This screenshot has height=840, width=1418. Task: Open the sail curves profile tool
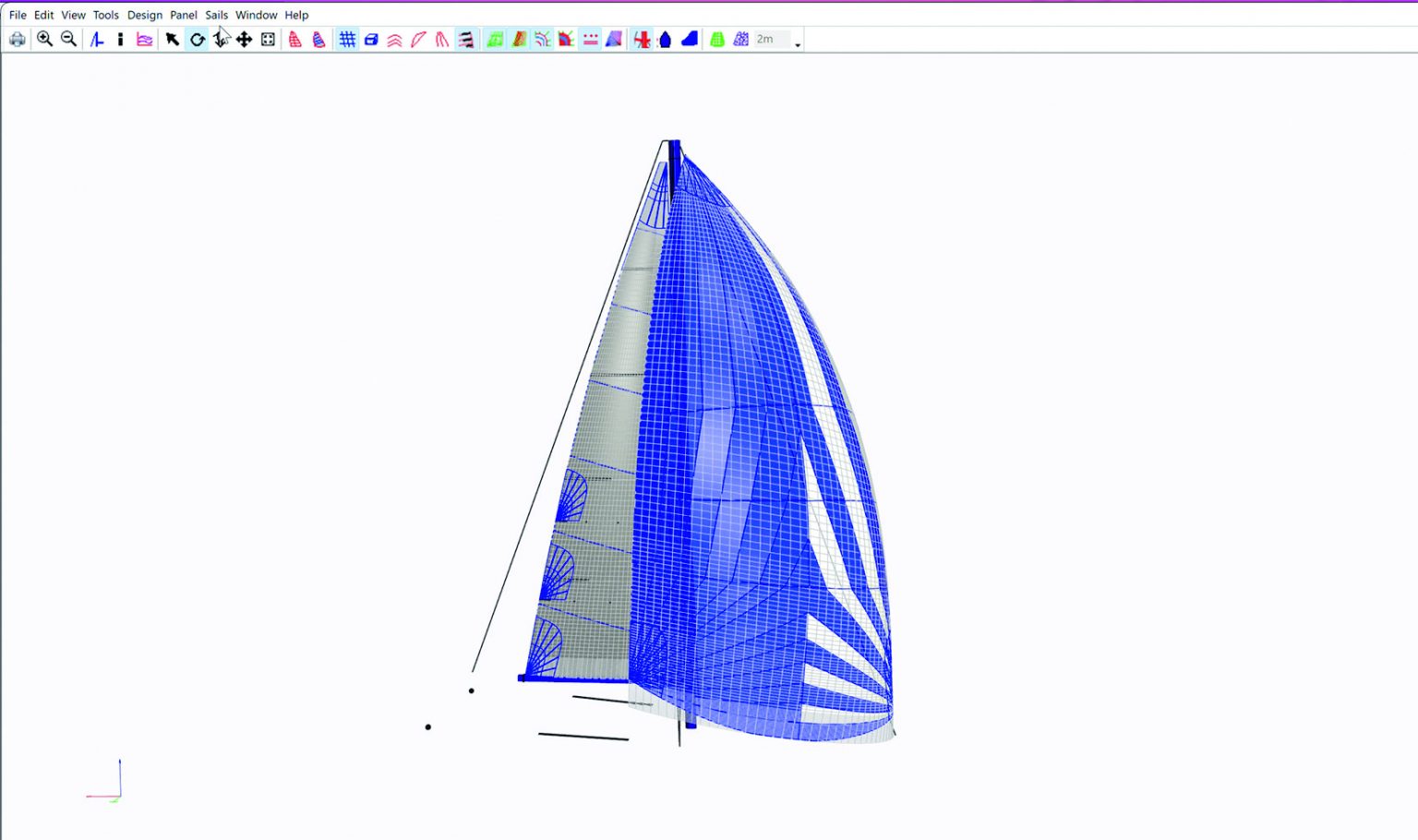tap(144, 39)
